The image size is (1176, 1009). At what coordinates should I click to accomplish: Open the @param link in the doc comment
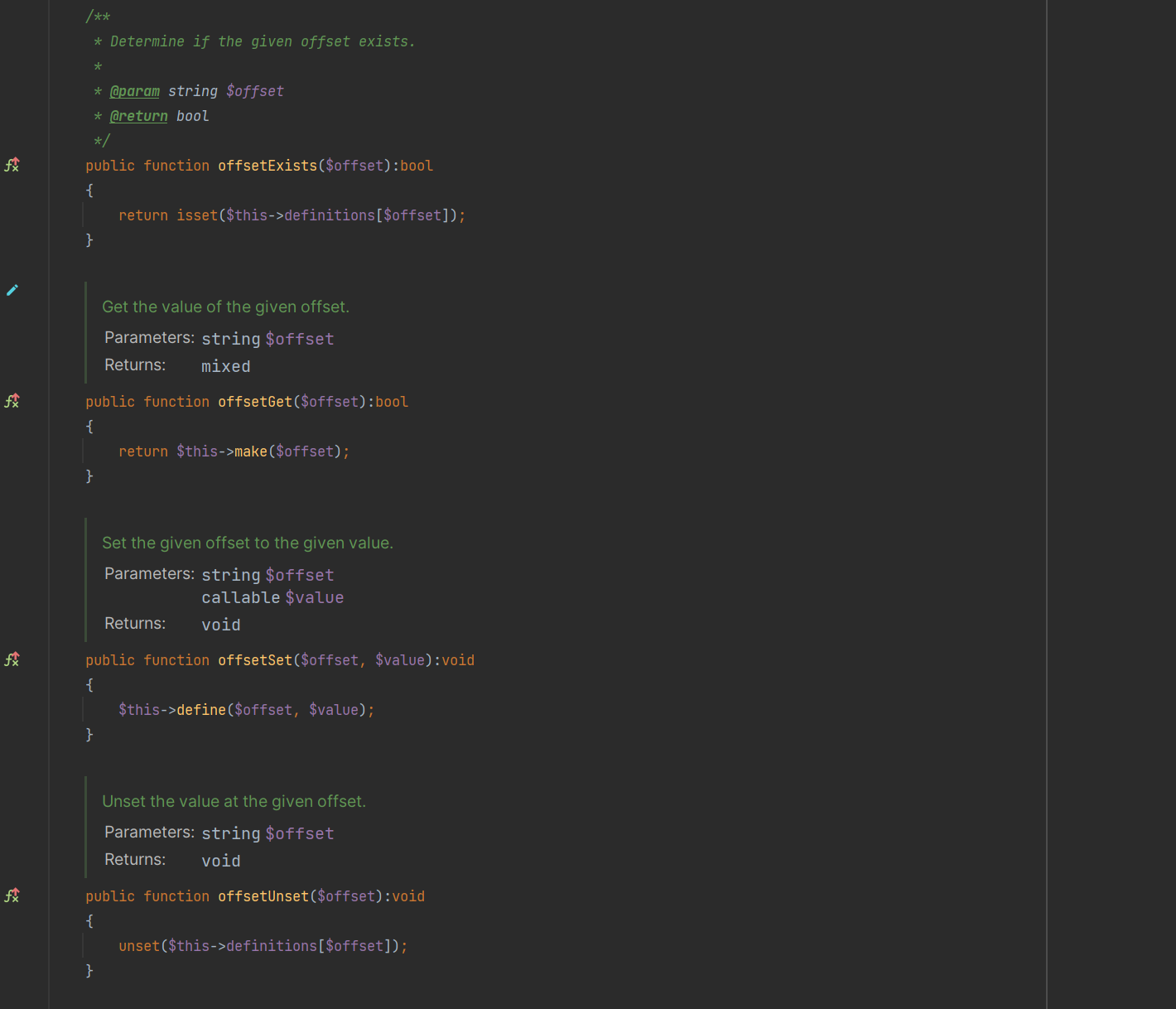pyautogui.click(x=134, y=91)
